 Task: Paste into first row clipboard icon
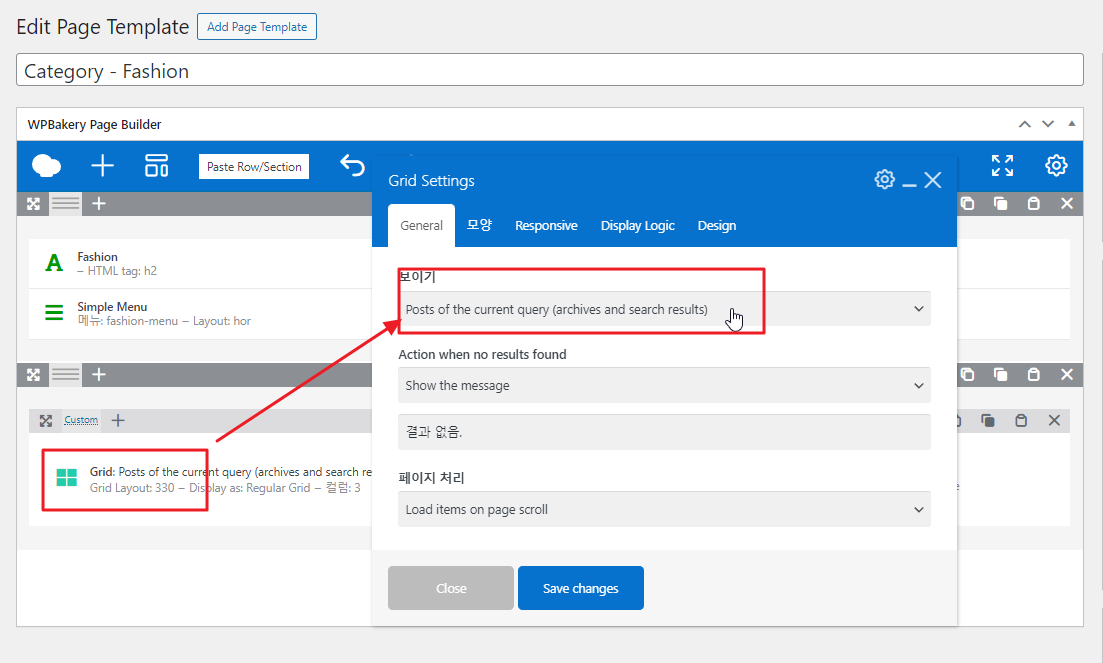tap(1033, 204)
